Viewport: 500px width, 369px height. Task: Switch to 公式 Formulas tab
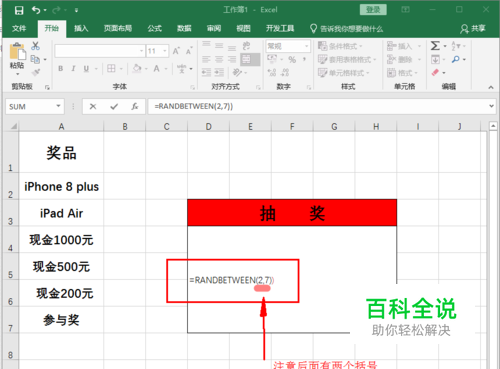(x=155, y=29)
